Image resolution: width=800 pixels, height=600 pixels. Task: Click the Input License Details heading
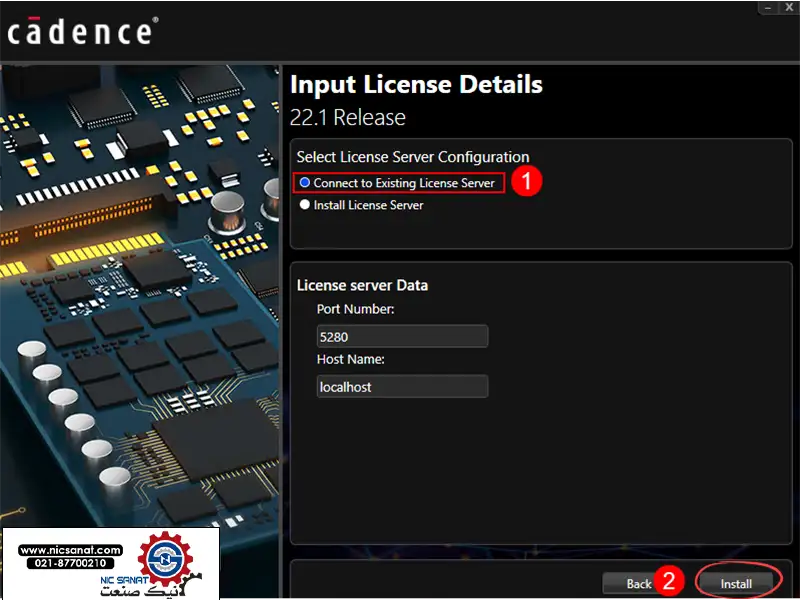pos(416,84)
